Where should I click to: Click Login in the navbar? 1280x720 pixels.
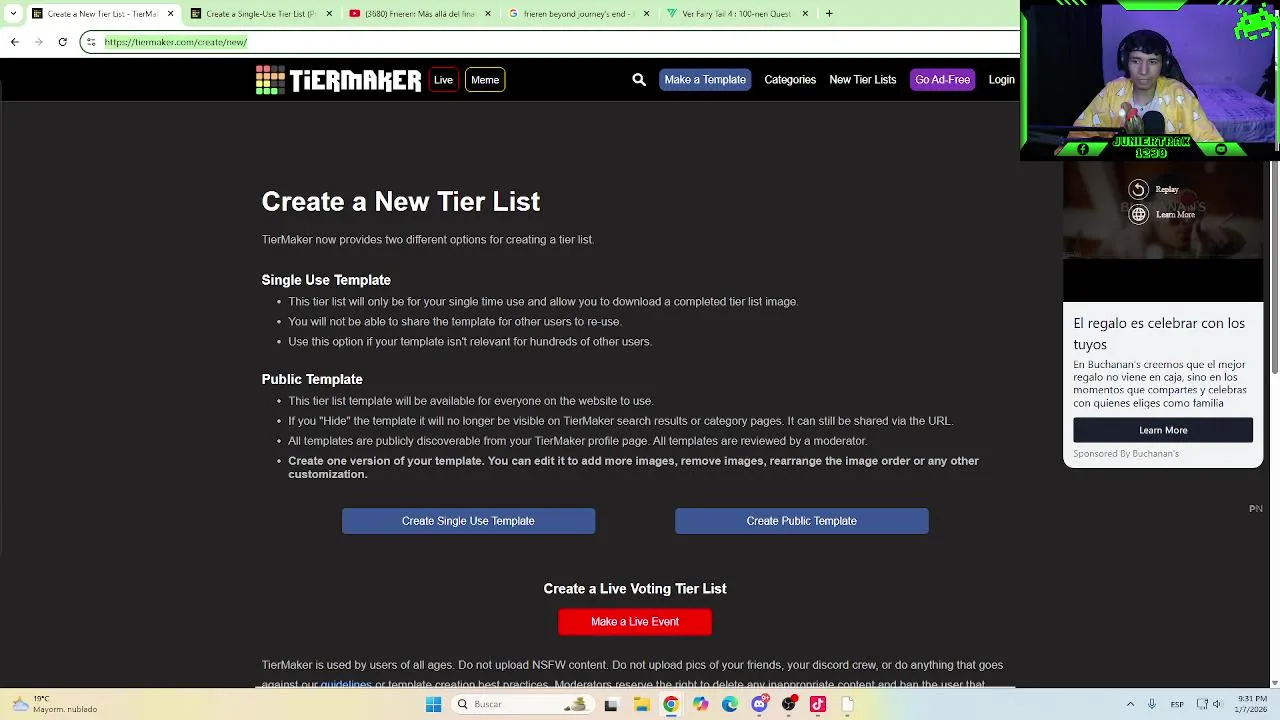click(1001, 80)
